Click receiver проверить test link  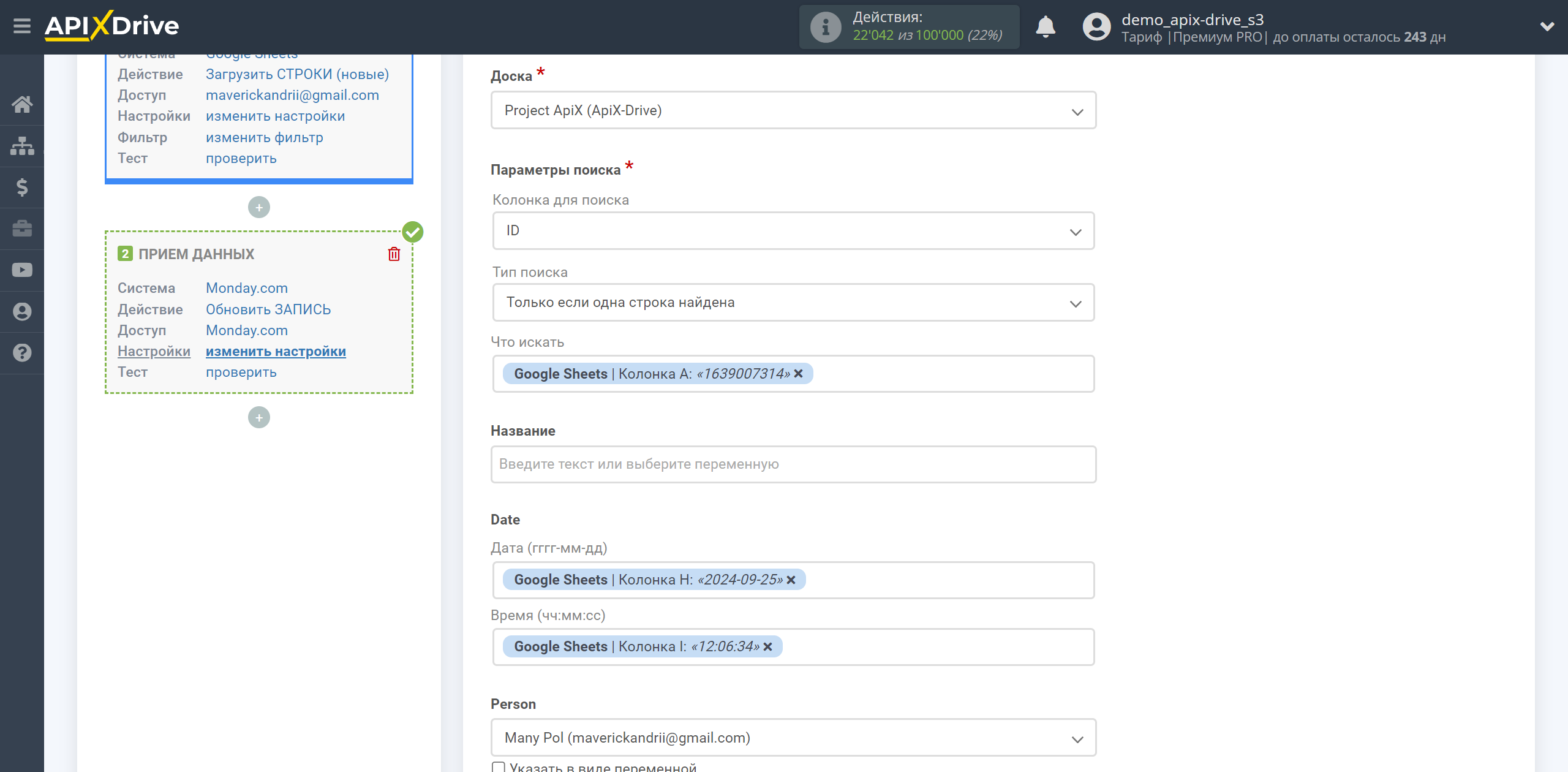[241, 372]
